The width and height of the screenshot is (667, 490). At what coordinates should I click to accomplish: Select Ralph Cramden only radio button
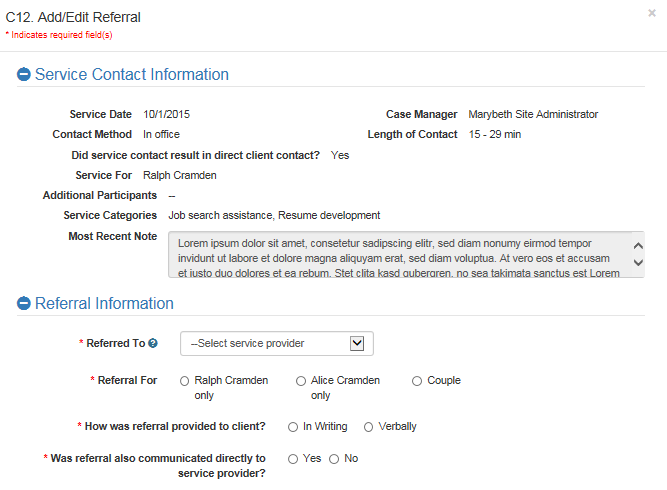tap(184, 381)
